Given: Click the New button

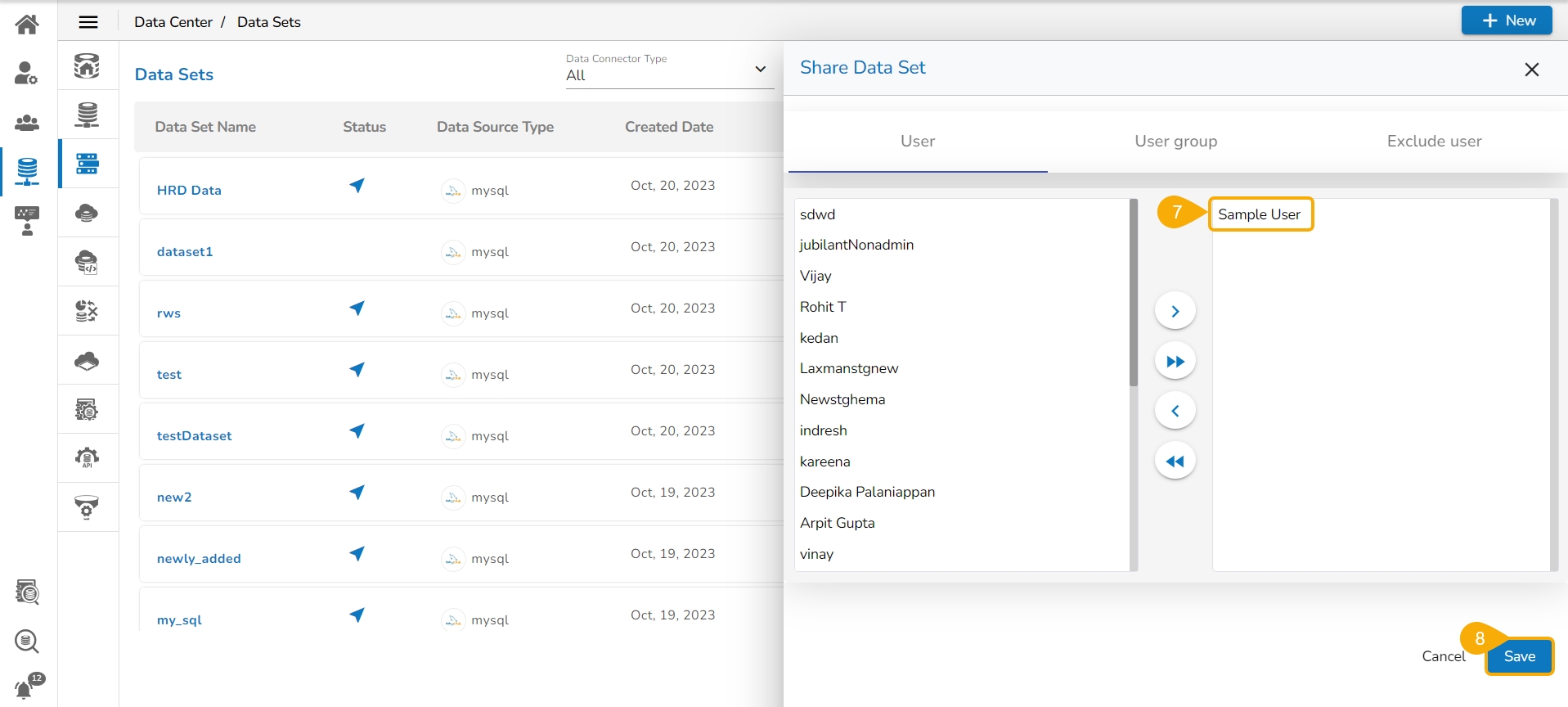Looking at the screenshot, I should [1506, 20].
